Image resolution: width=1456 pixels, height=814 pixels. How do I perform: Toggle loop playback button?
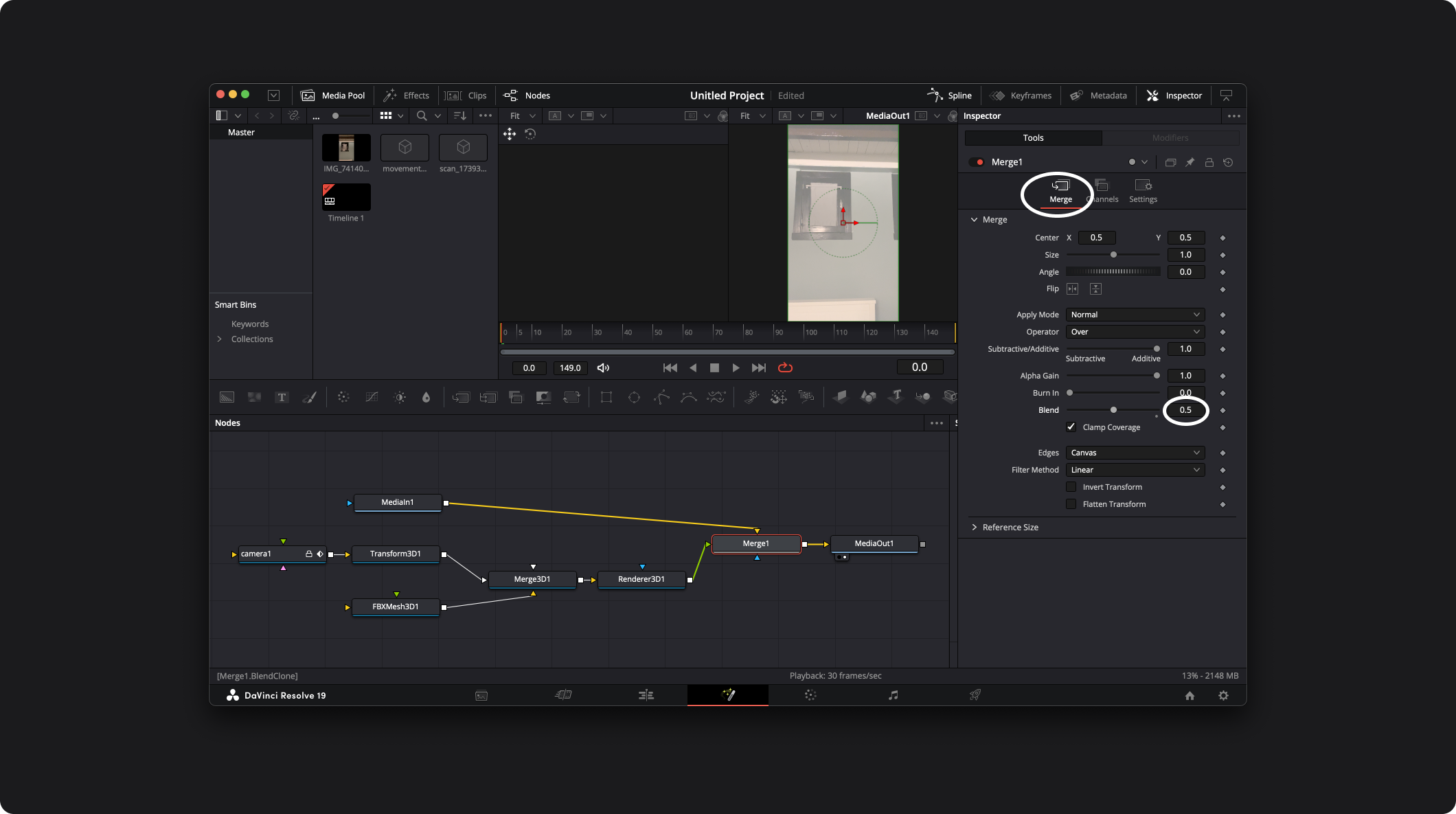pyautogui.click(x=785, y=368)
